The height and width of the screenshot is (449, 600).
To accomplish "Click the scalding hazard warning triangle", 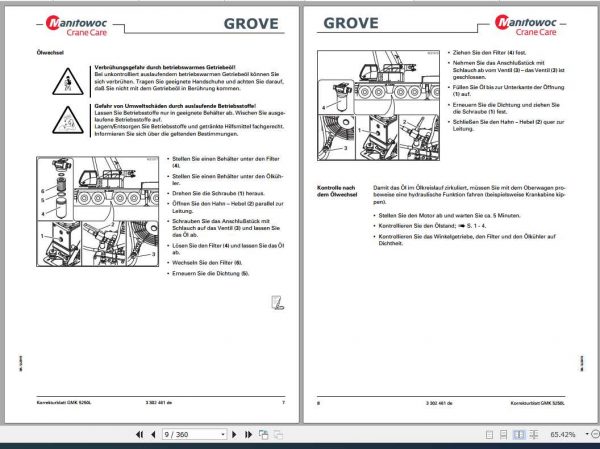I will point(68,82).
